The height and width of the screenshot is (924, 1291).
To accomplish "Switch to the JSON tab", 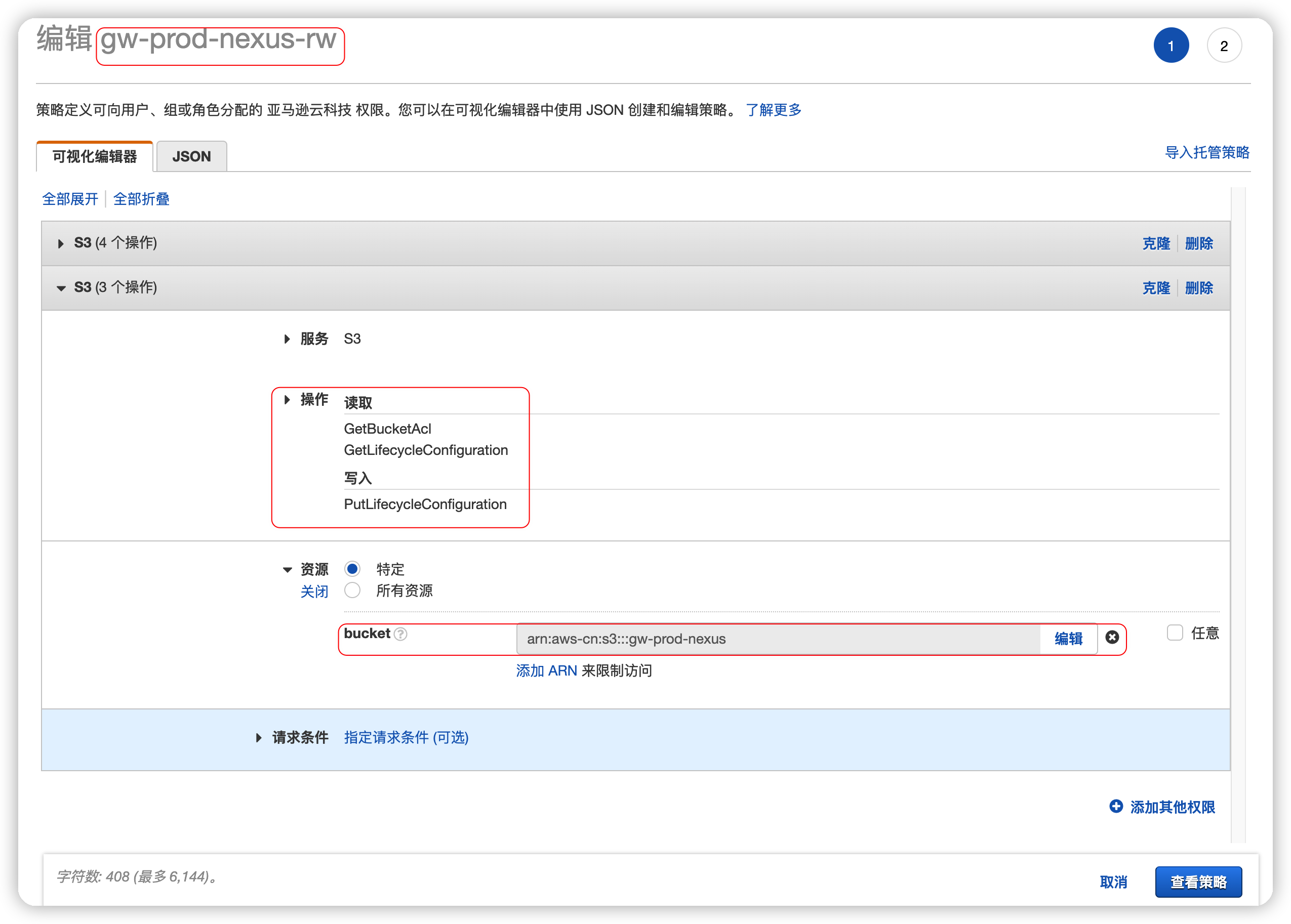I will (191, 156).
